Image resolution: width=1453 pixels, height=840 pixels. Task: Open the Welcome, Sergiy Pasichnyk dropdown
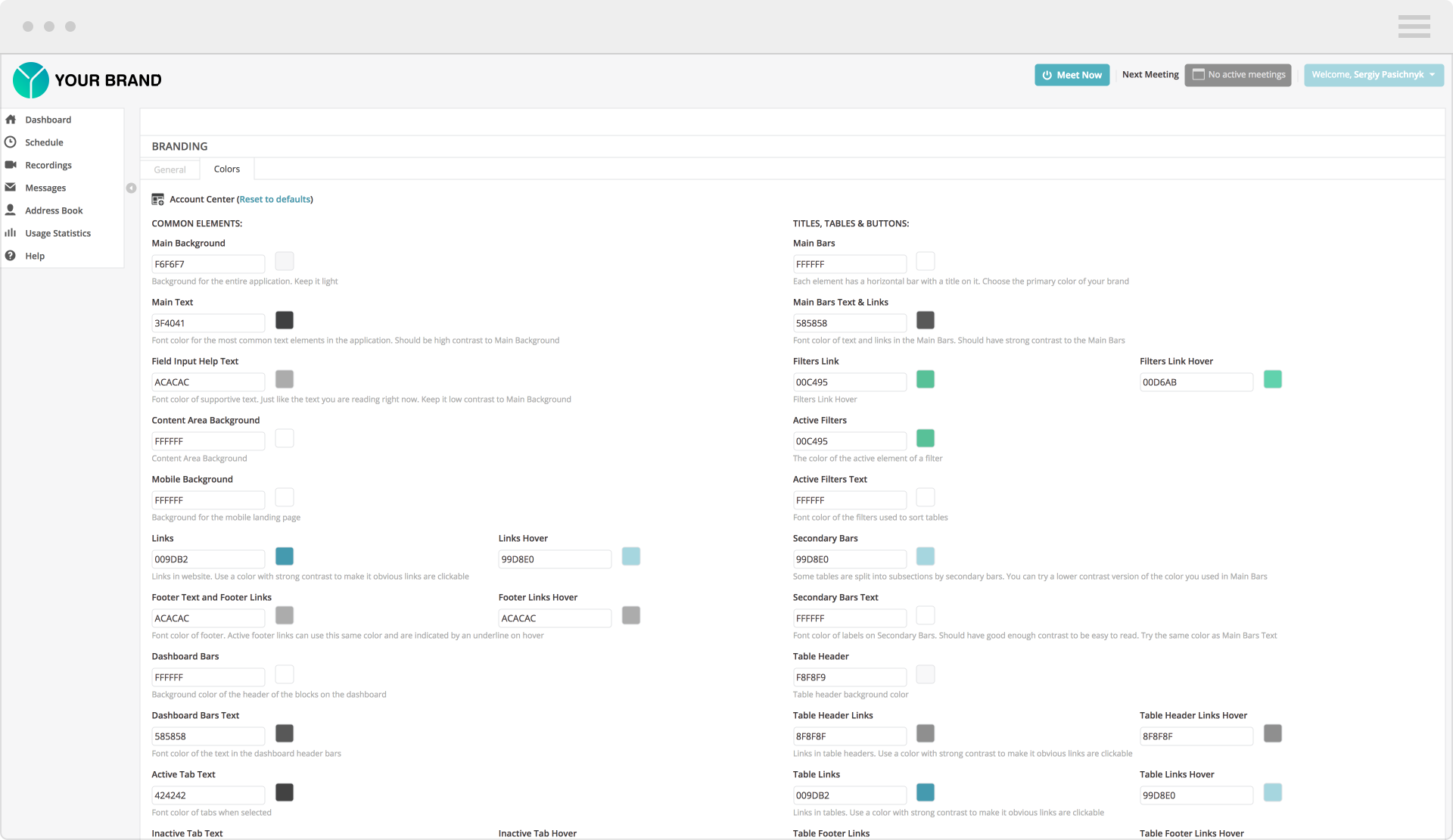pos(1374,75)
